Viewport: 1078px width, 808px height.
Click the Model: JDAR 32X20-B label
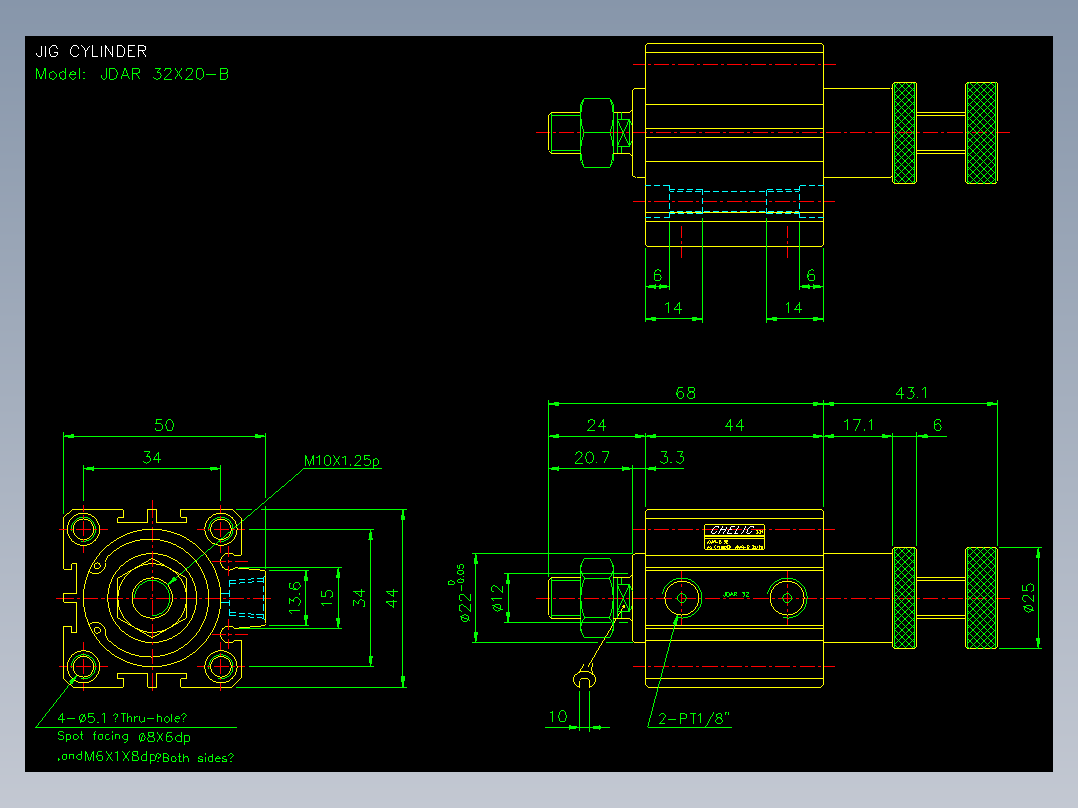tap(132, 74)
